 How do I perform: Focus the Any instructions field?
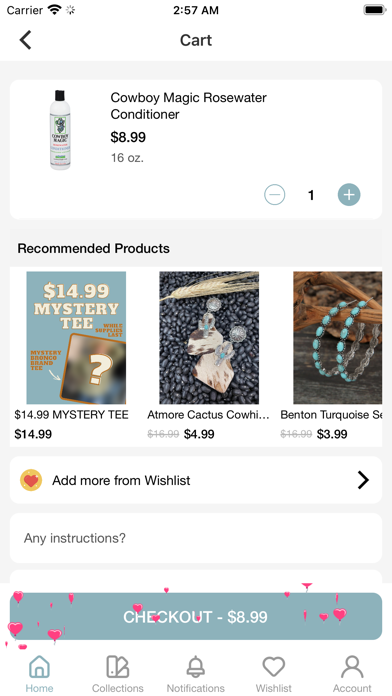click(x=196, y=538)
